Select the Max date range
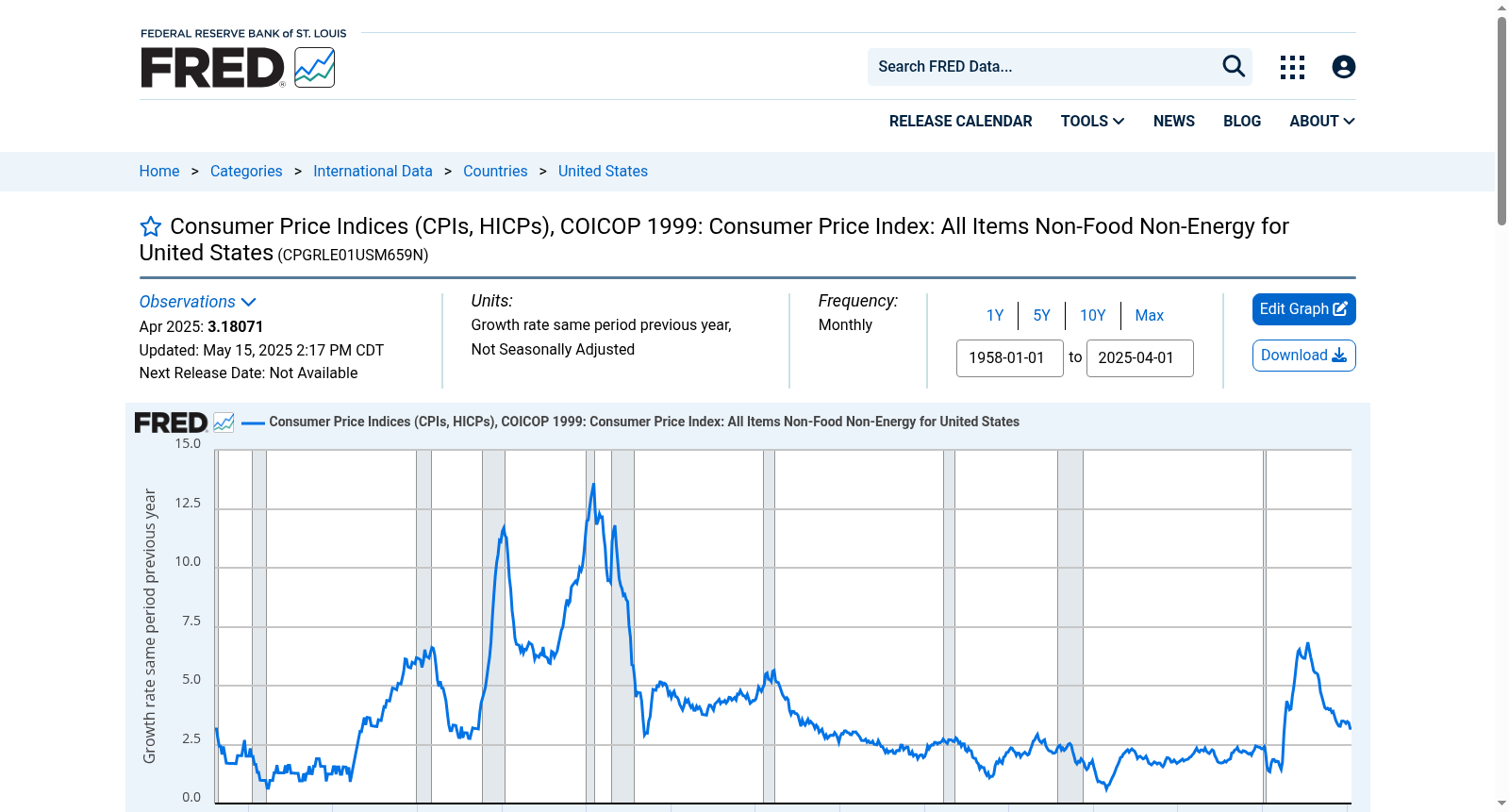 point(1149,315)
